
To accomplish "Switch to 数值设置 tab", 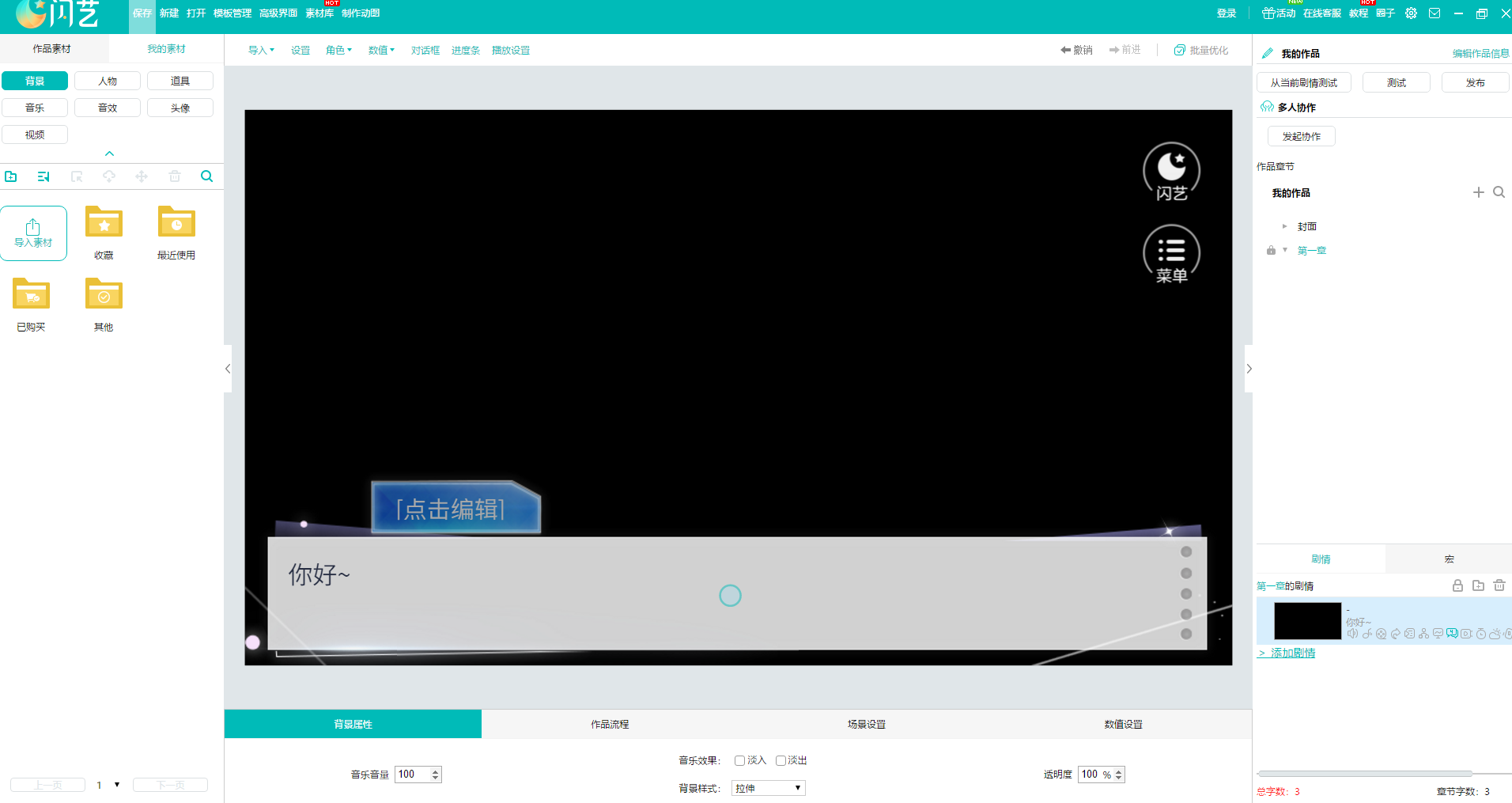I will coord(1124,724).
